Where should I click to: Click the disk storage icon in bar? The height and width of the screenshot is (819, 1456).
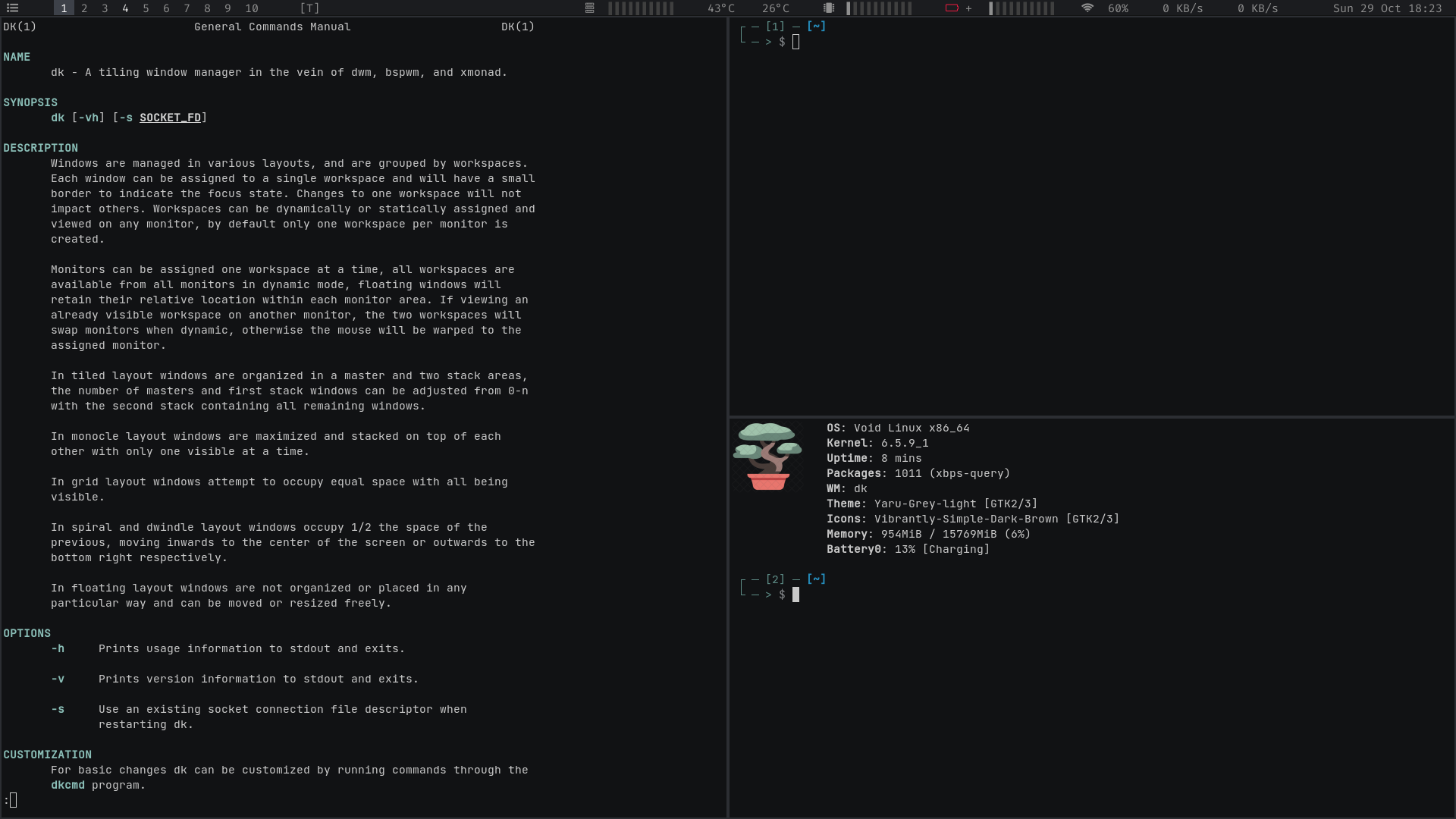click(589, 8)
